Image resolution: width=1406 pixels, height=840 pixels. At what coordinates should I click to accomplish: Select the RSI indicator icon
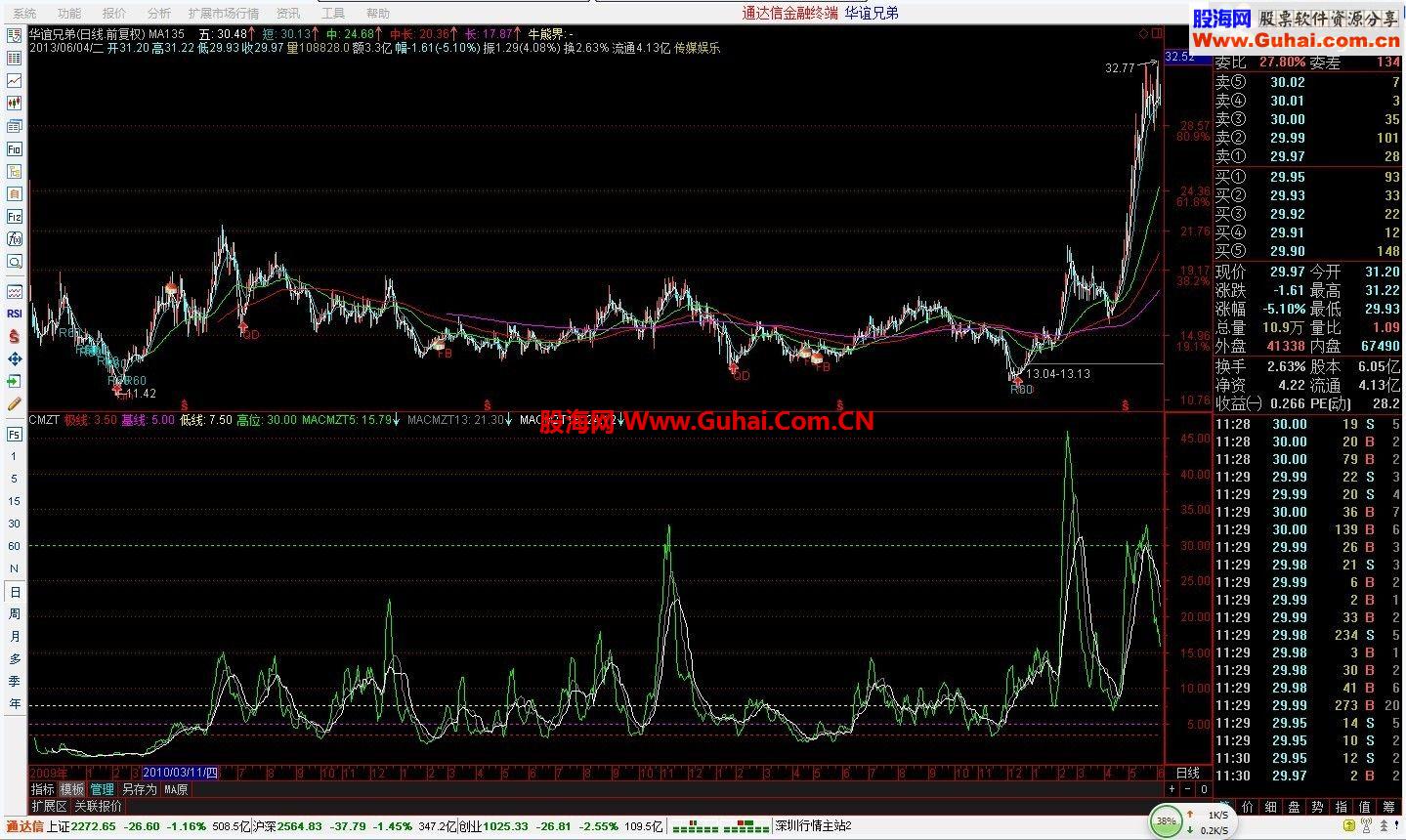pyautogui.click(x=15, y=314)
